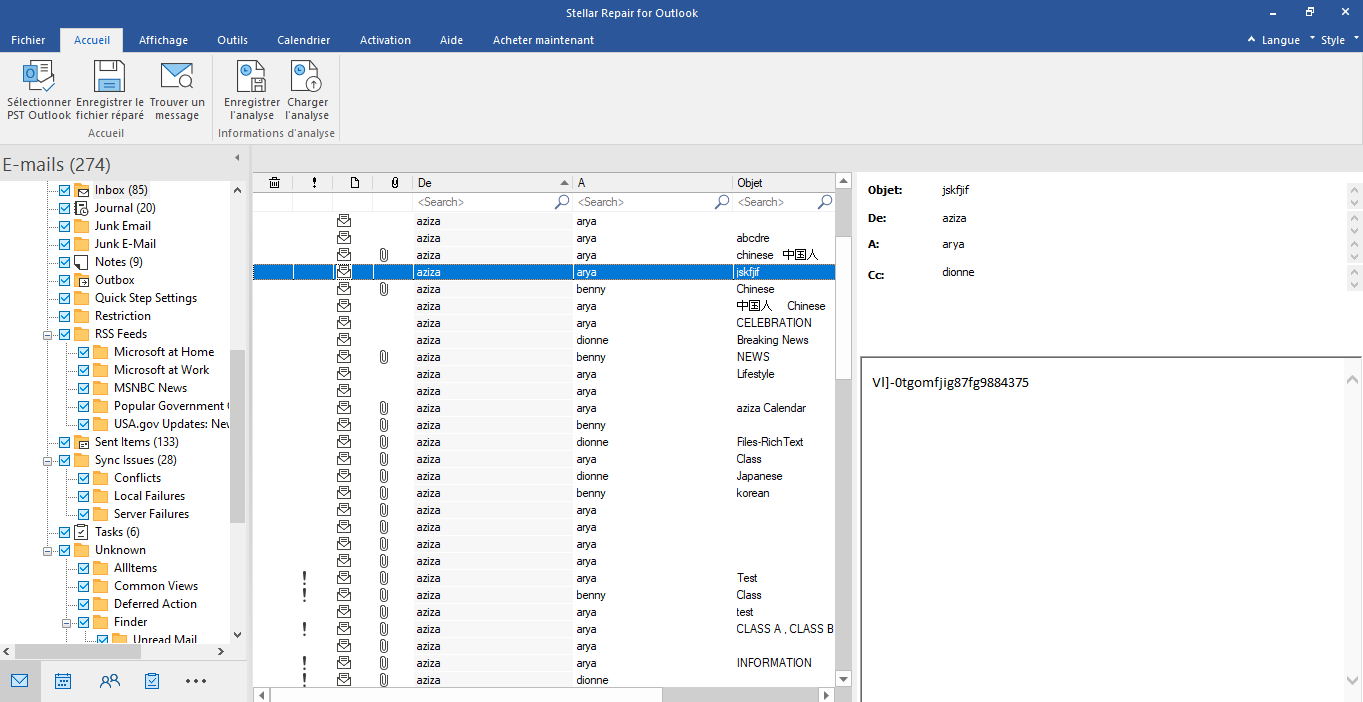
Task: Uncheck the Inbox folder checkbox
Action: (x=65, y=190)
